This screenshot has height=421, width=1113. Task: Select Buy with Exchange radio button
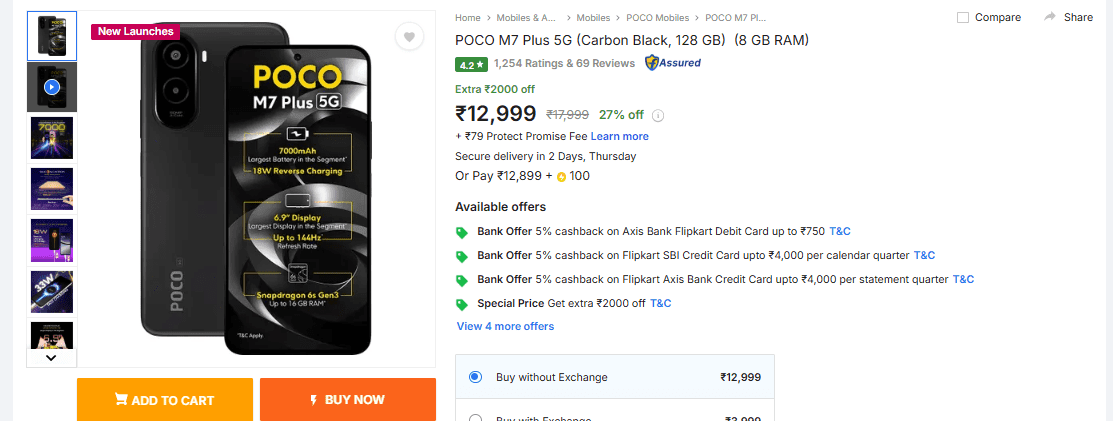coord(475,419)
